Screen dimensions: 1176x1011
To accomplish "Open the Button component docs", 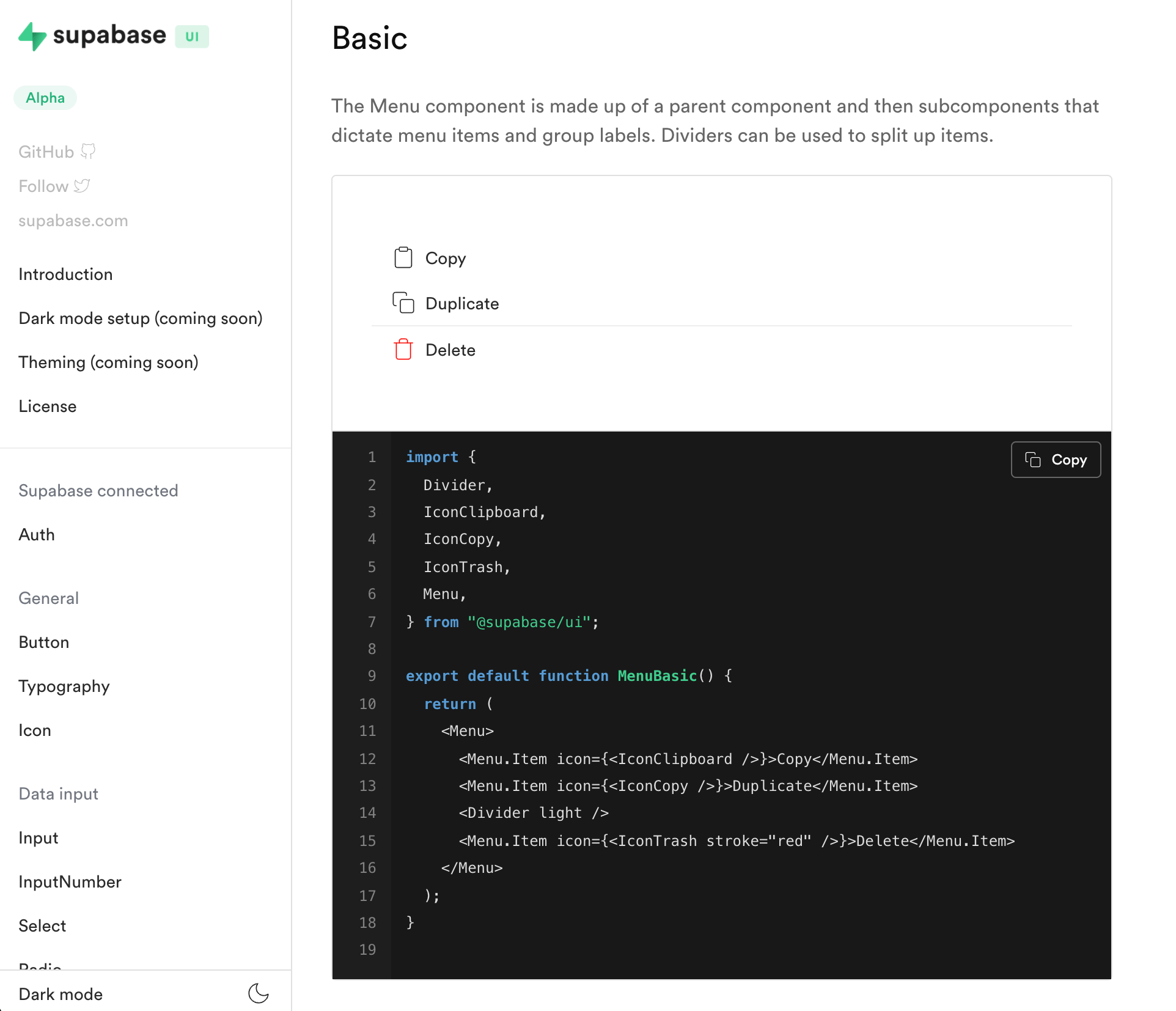I will 43,642.
